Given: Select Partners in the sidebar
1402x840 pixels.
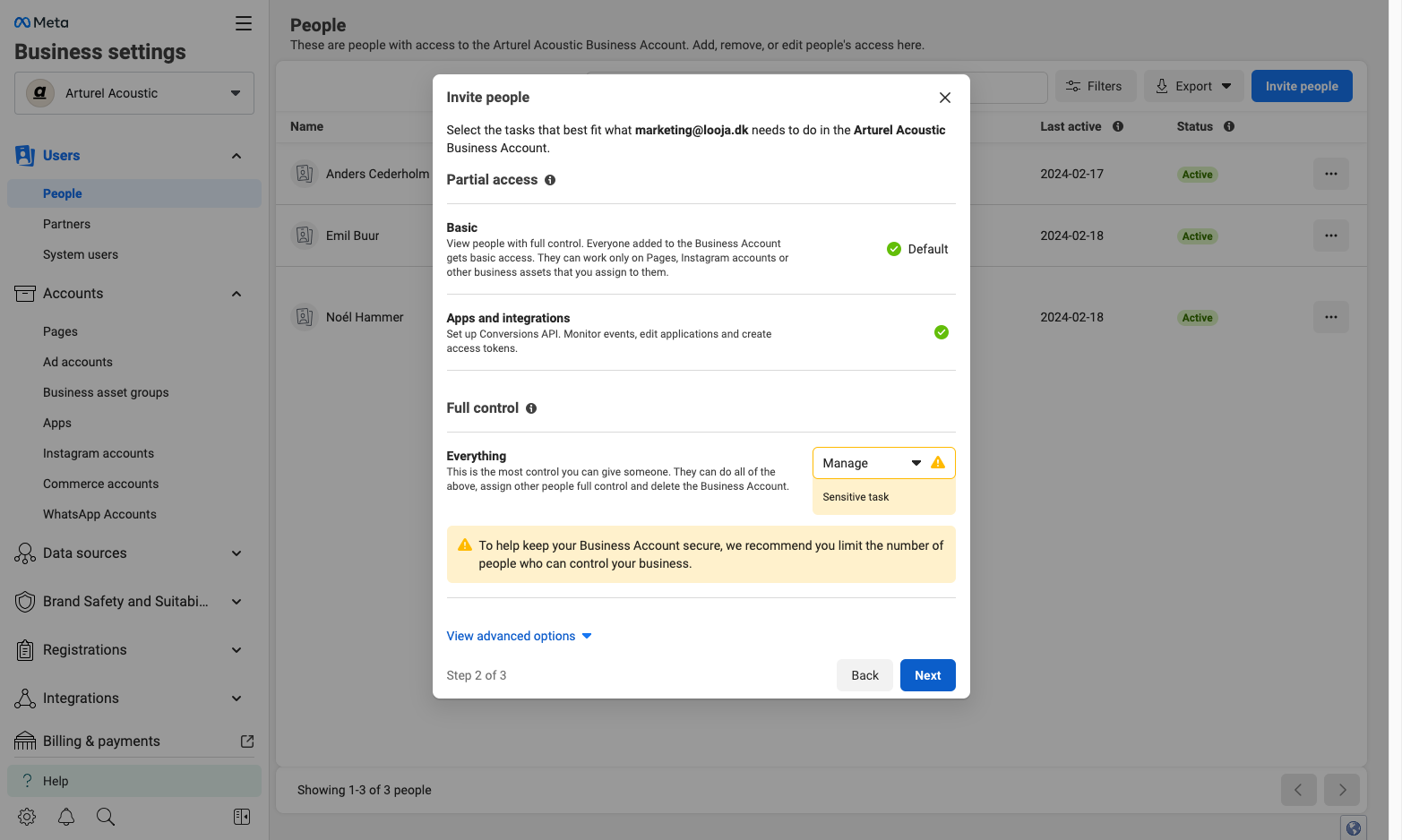Looking at the screenshot, I should point(66,224).
